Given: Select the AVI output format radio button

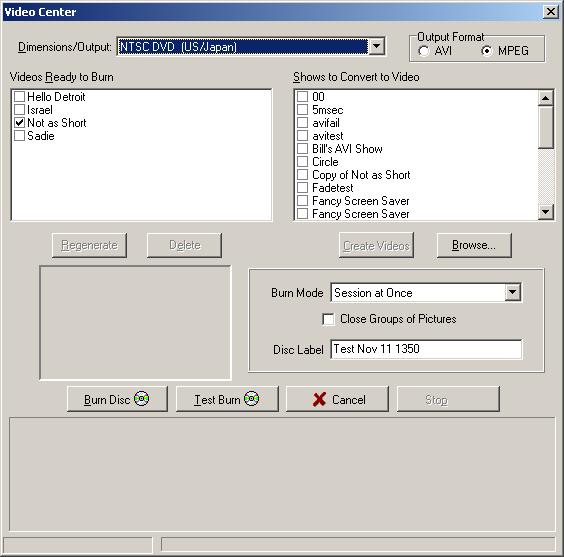Looking at the screenshot, I should [x=424, y=51].
